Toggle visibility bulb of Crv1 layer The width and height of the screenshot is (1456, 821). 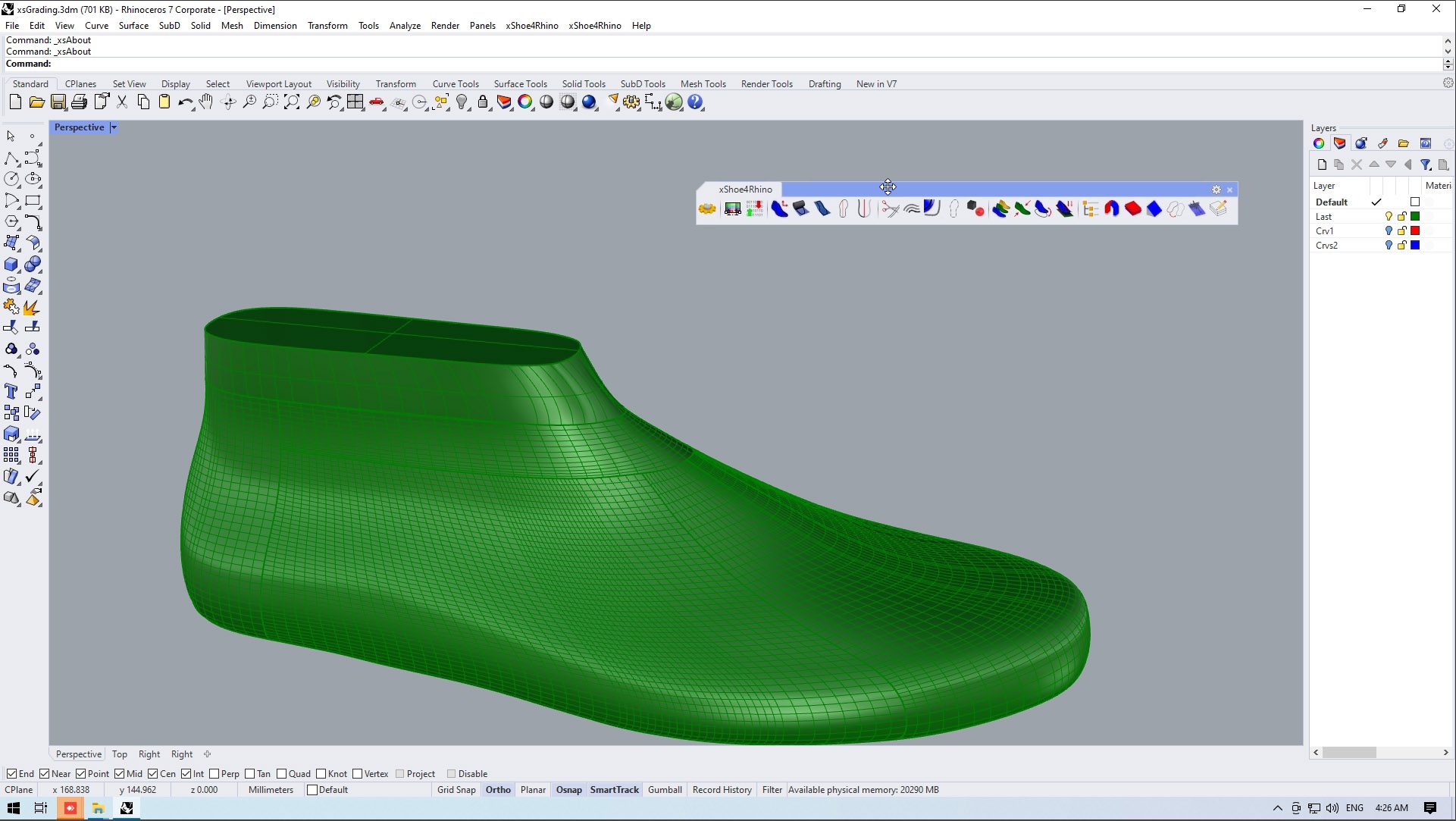(1389, 231)
